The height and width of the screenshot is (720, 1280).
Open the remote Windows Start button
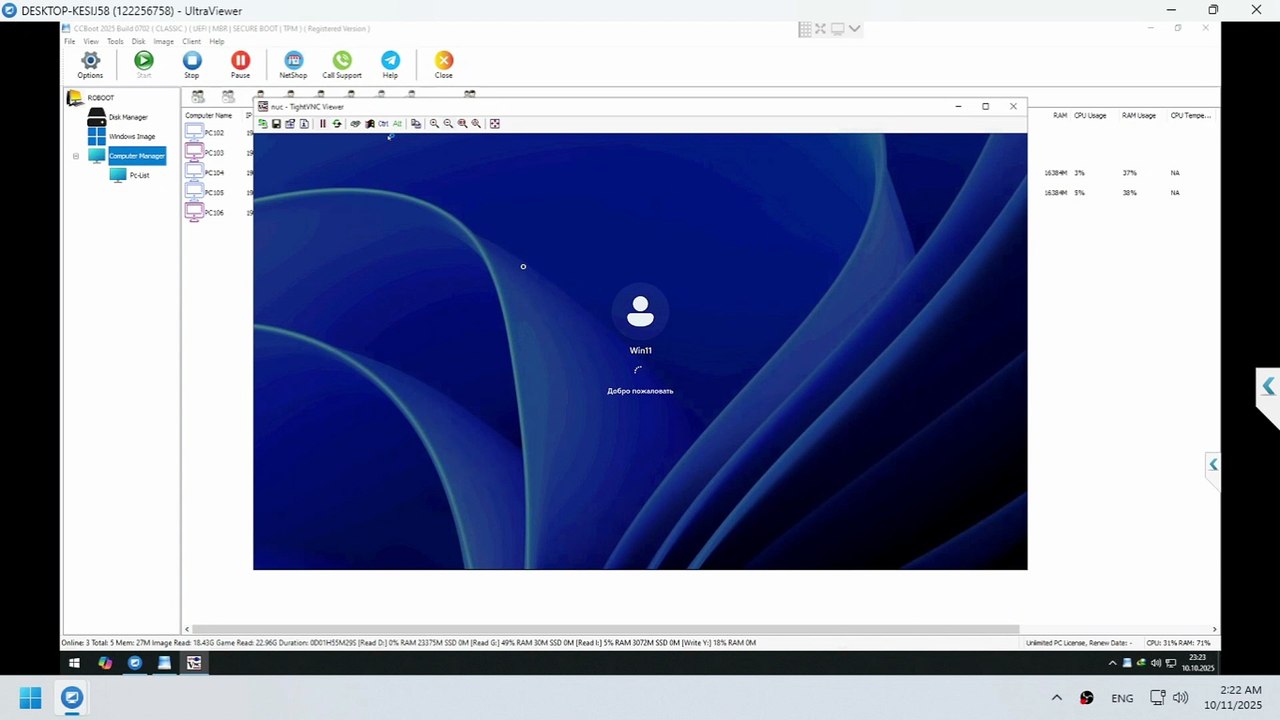(x=74, y=662)
